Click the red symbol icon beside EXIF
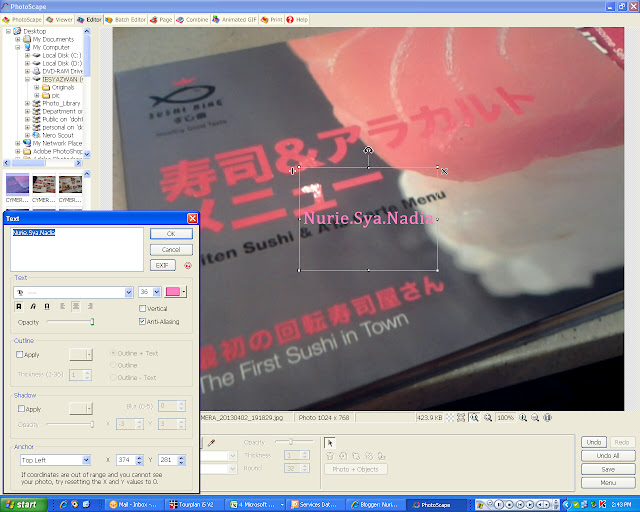This screenshot has width=640, height=512. click(187, 265)
